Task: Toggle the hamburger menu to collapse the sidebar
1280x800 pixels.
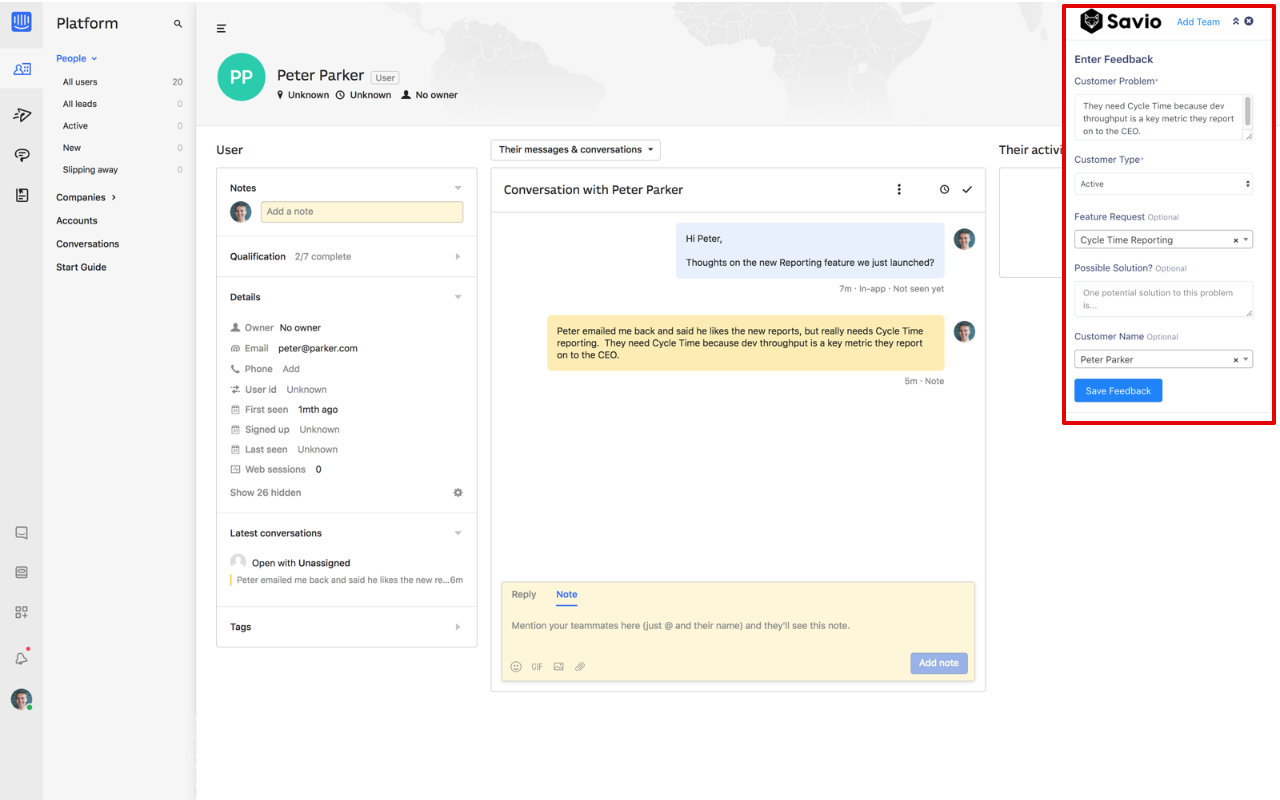Action: point(221,29)
